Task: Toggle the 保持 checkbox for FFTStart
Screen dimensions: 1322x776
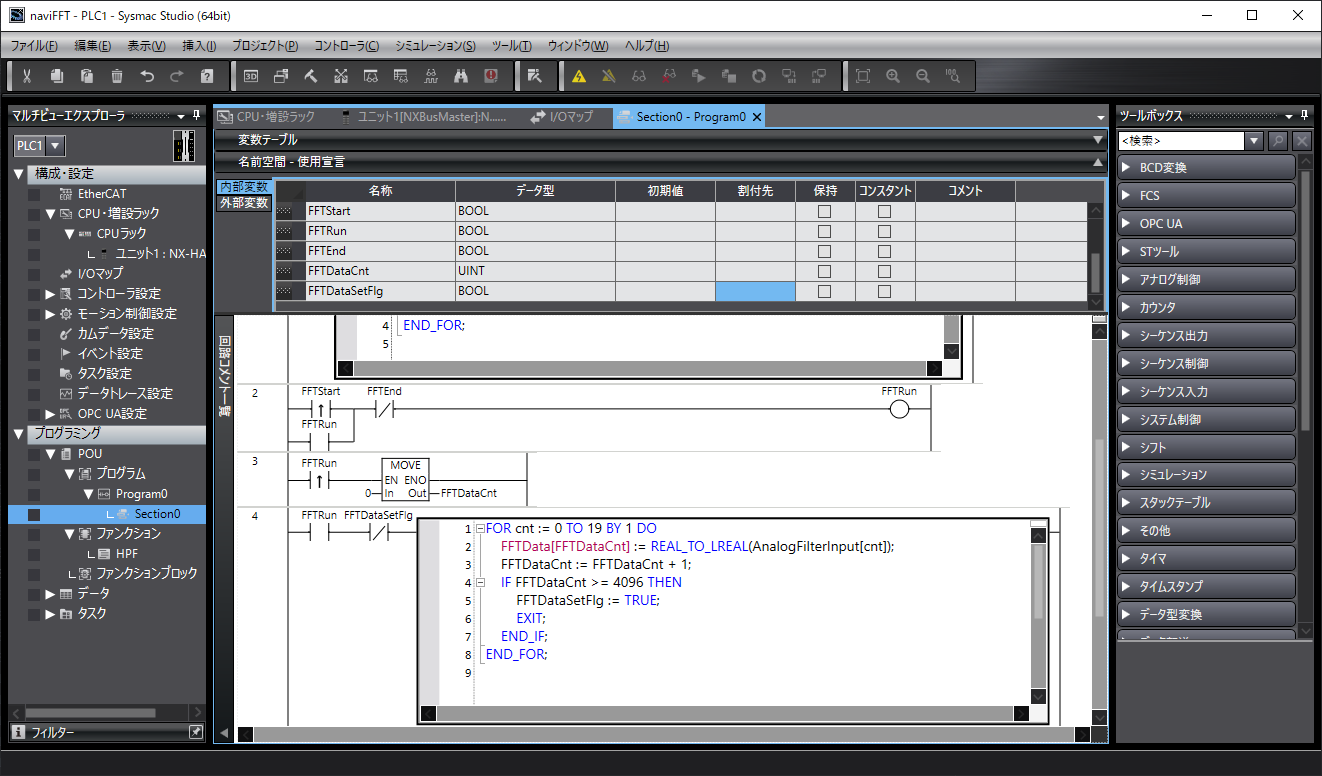Action: click(824, 211)
